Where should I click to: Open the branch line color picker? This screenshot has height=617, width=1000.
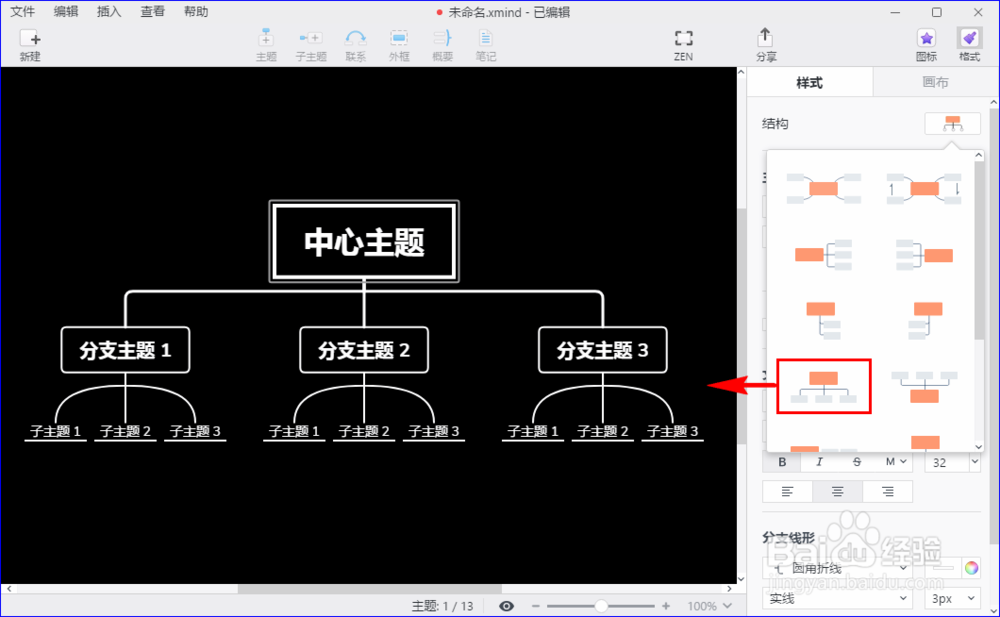[971, 568]
